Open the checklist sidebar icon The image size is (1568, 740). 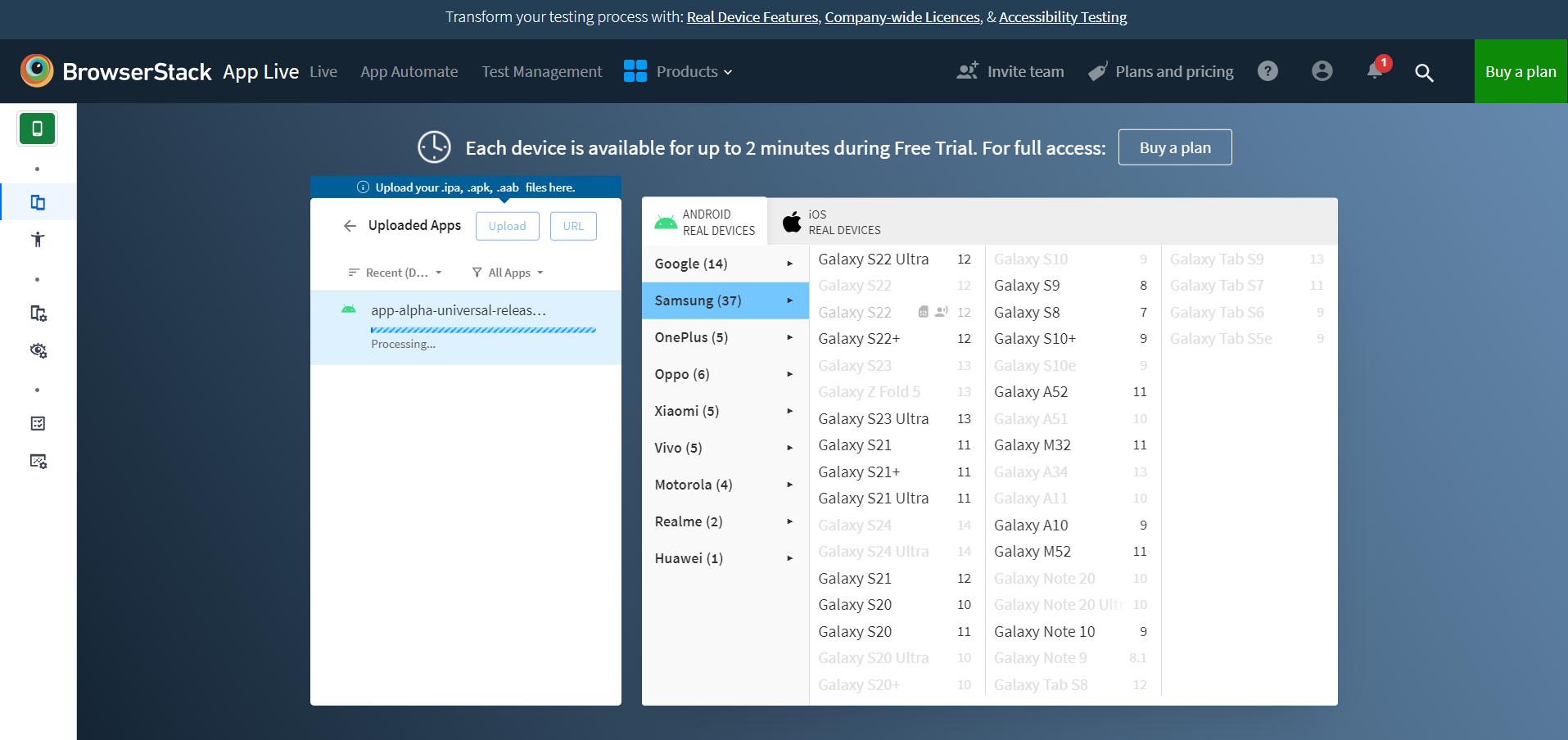click(38, 423)
